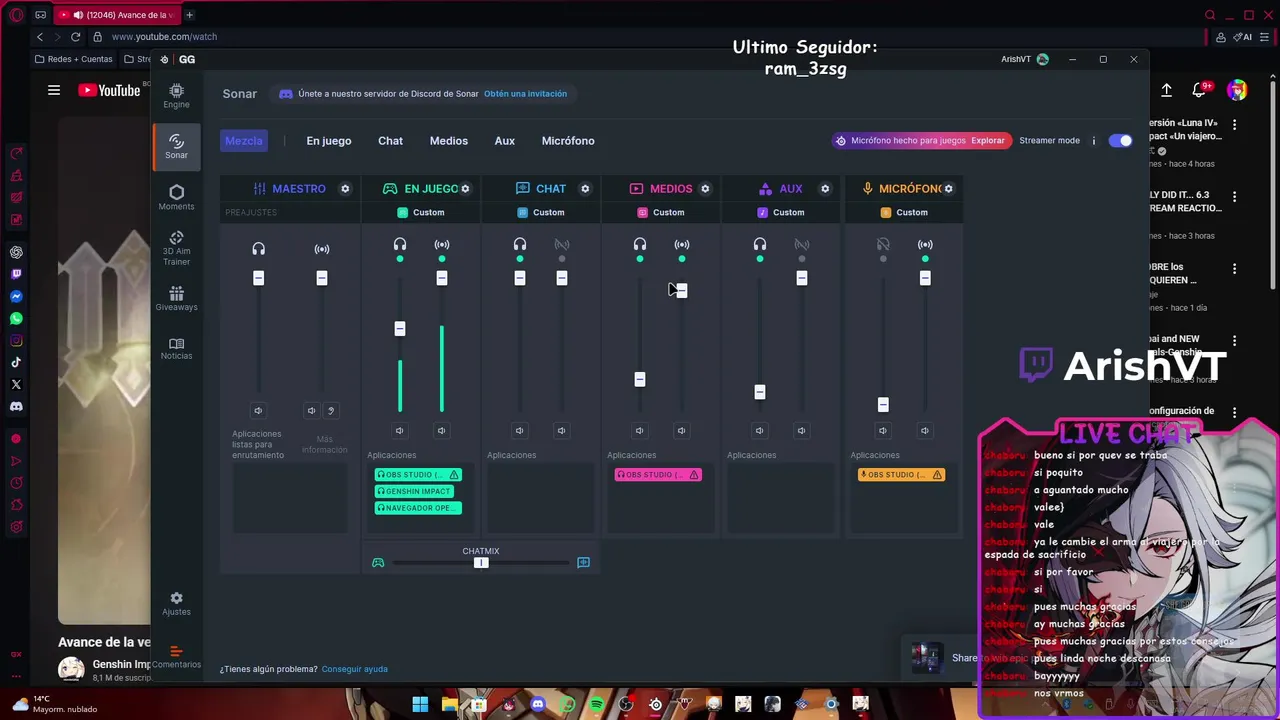Open the Windows Start menu
The height and width of the screenshot is (720, 1280).
420,704
